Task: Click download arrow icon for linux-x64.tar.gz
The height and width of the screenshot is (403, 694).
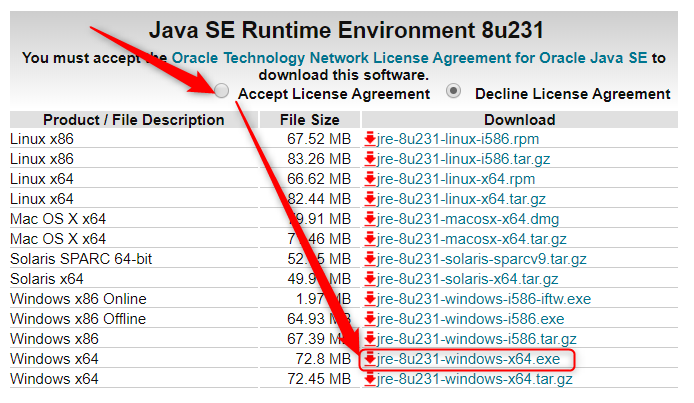Action: 370,199
